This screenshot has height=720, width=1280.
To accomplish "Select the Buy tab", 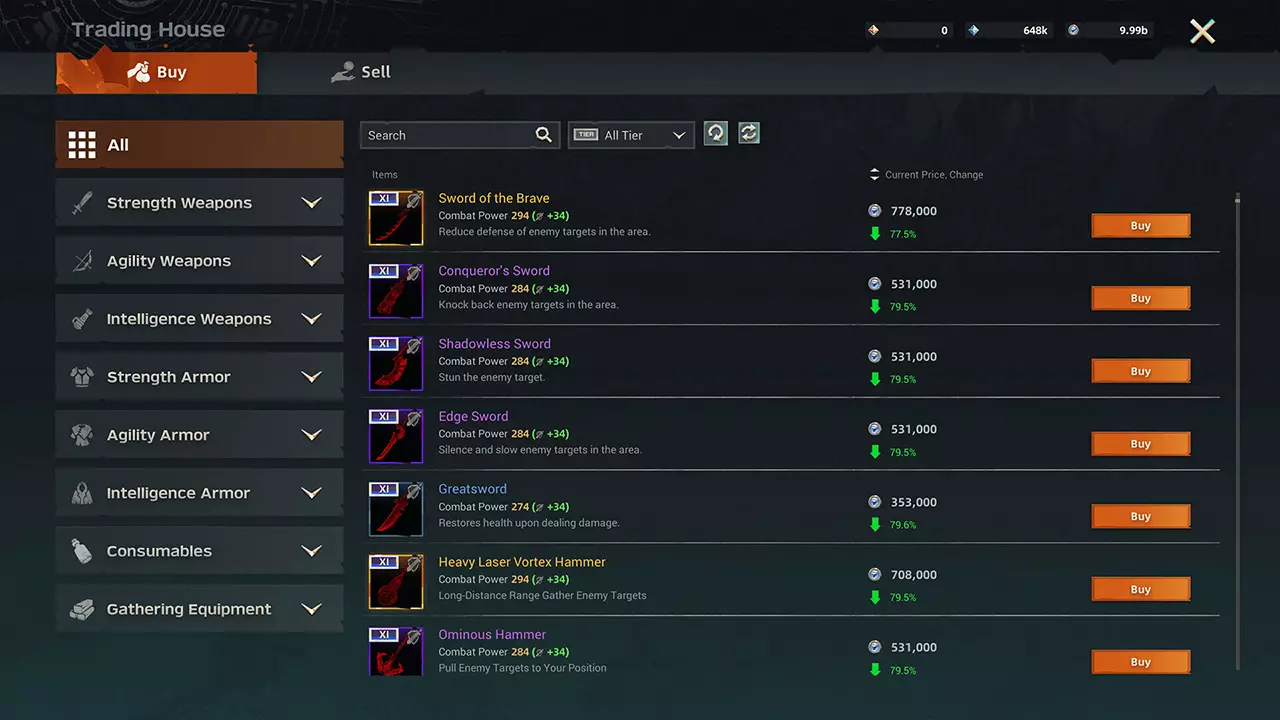I will (x=157, y=73).
